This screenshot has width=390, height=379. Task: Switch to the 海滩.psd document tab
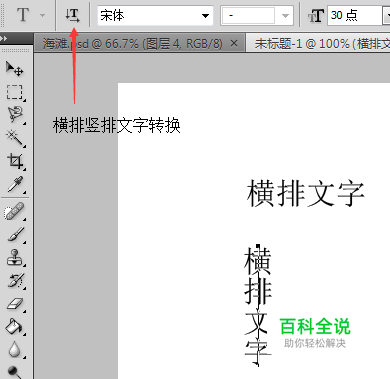(x=133, y=44)
